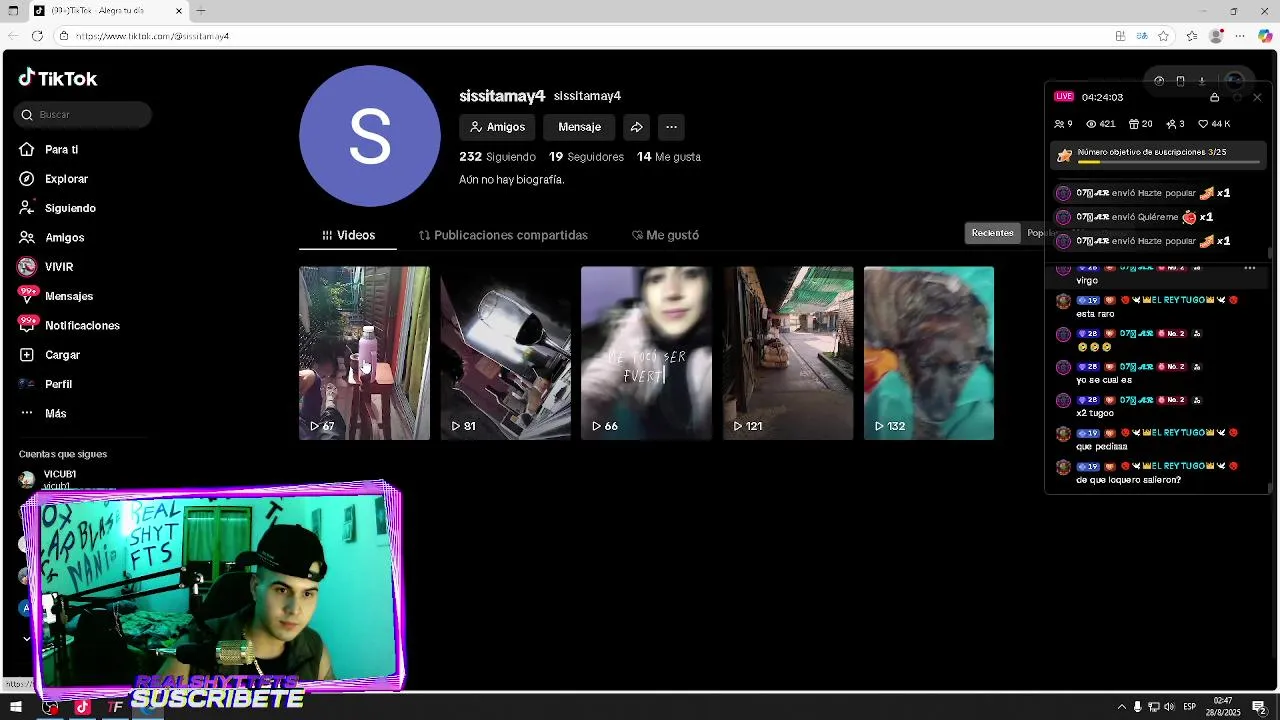
Task: Select the Videos tab
Action: coord(348,236)
